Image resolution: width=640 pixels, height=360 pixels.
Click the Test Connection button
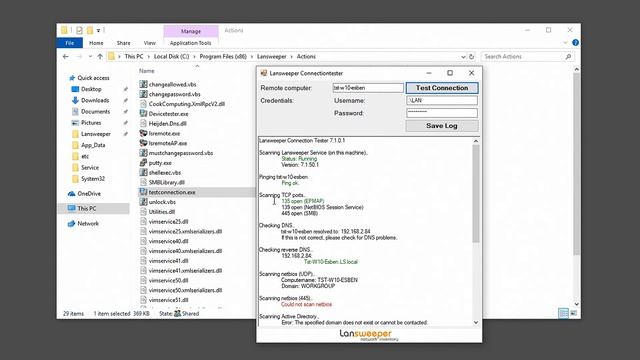442,88
